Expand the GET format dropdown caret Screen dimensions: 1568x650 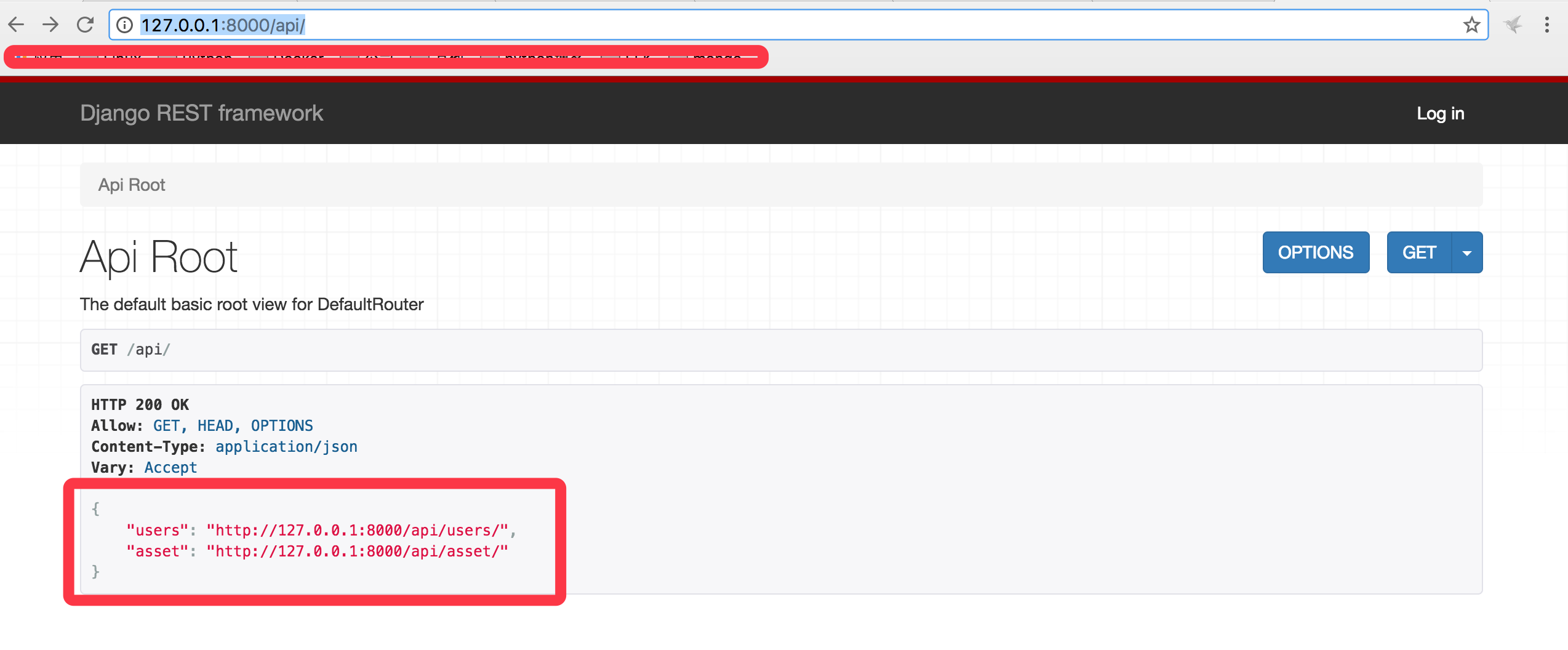point(1467,252)
